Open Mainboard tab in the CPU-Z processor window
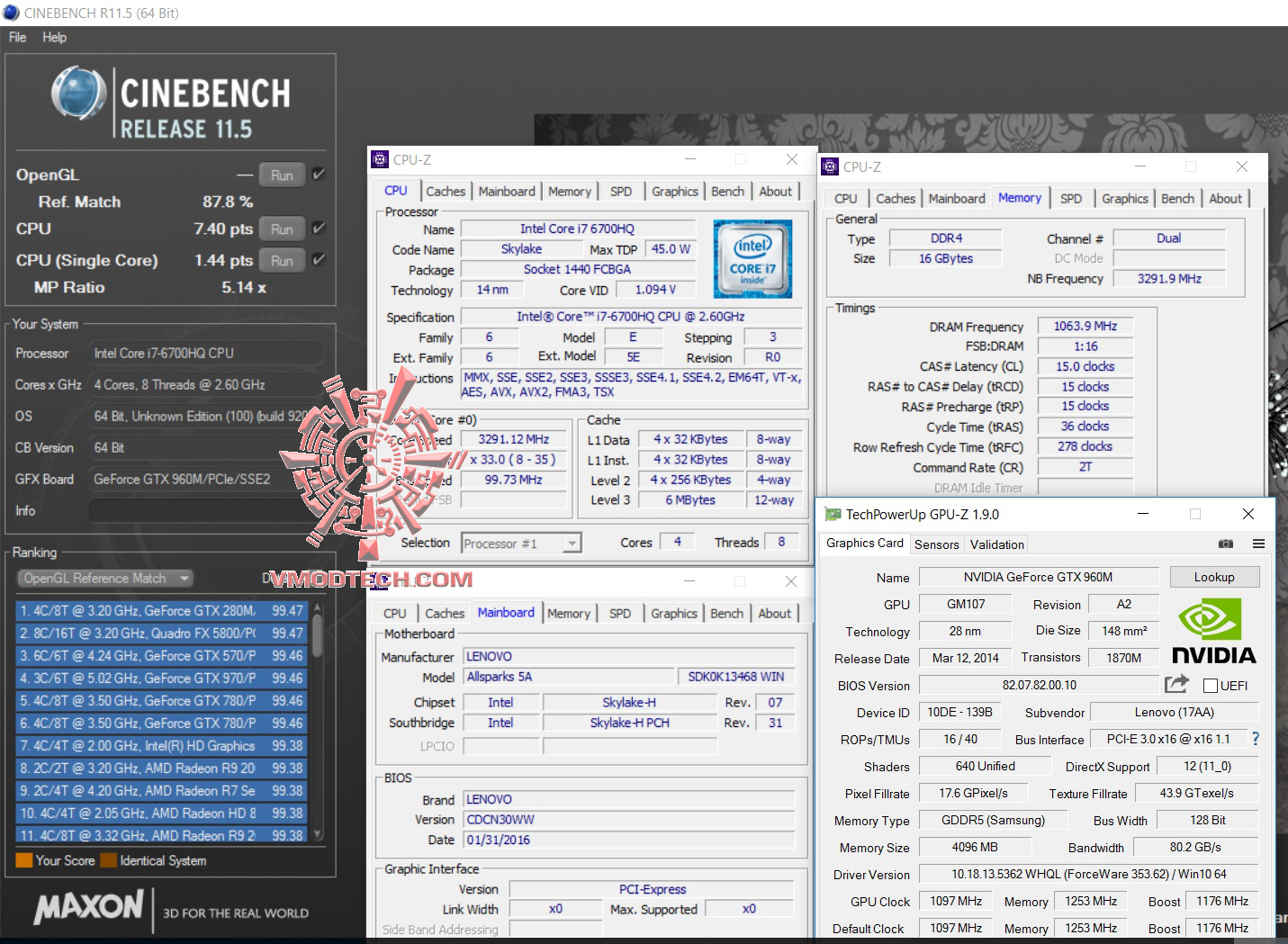This screenshot has height=944, width=1288. click(x=507, y=192)
